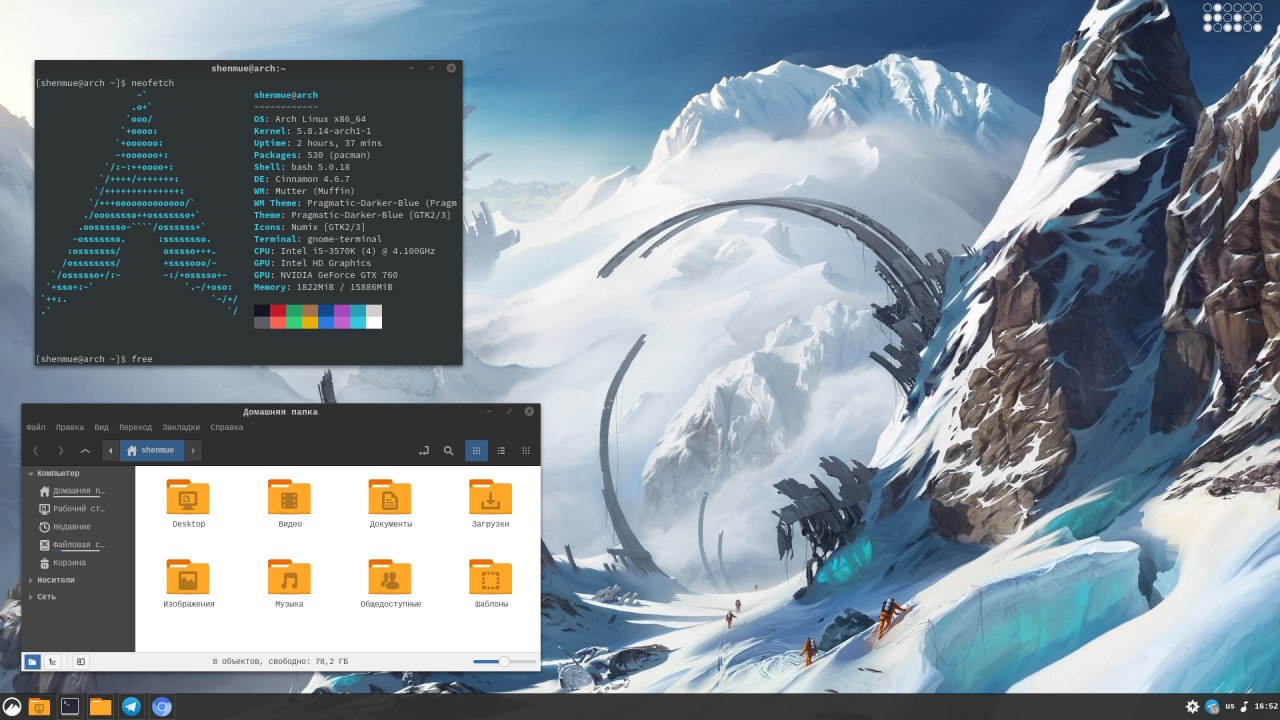Hide the sidebar with the status bar button
The height and width of the screenshot is (720, 1280).
click(x=80, y=661)
